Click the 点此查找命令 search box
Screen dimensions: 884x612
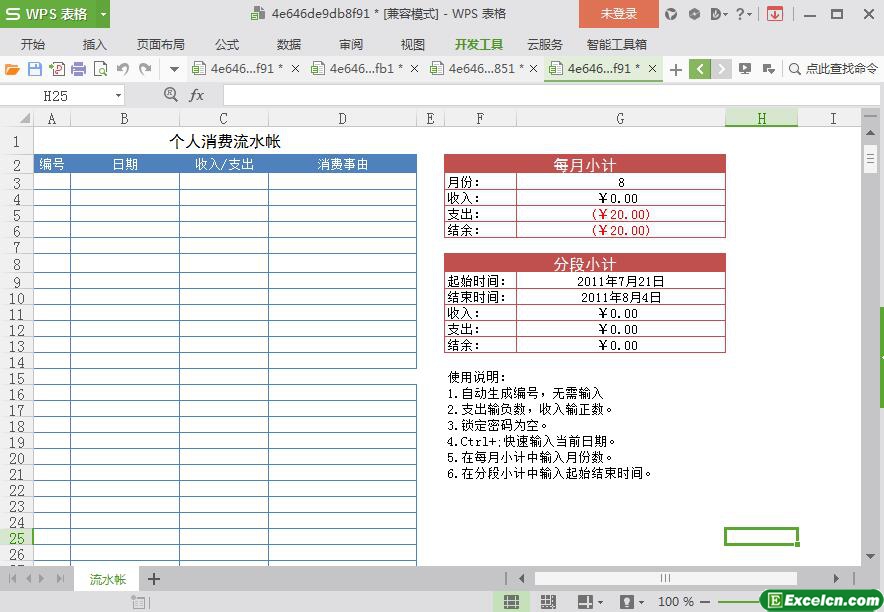click(832, 69)
